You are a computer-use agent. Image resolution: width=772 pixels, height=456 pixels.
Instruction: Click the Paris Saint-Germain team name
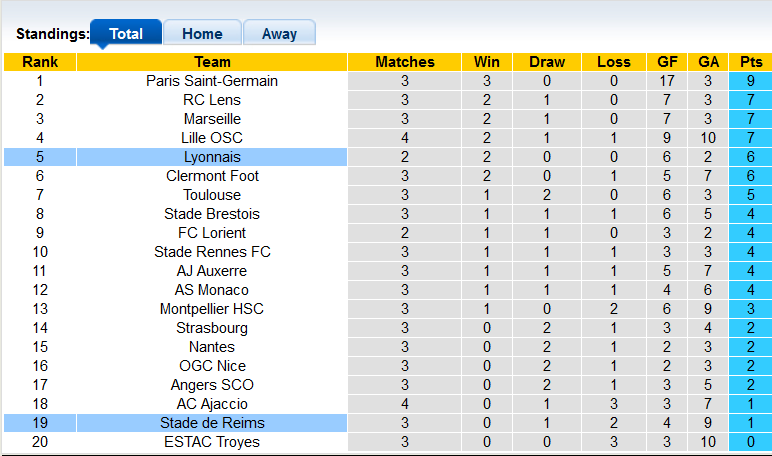click(x=212, y=81)
